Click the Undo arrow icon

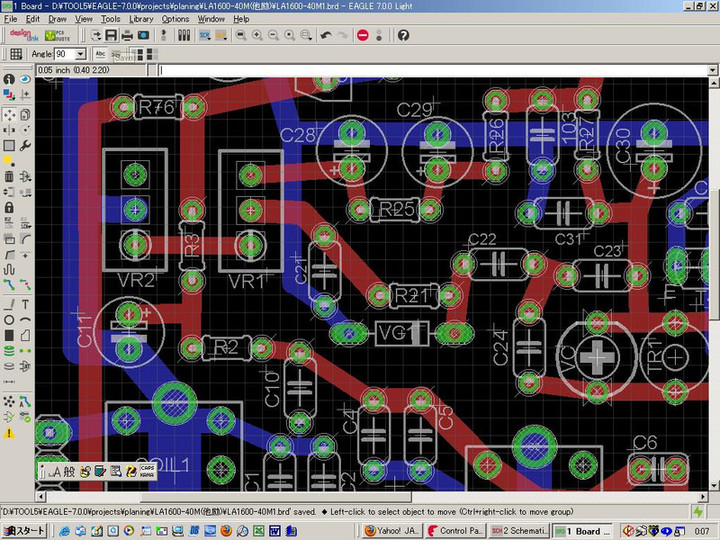click(326, 35)
